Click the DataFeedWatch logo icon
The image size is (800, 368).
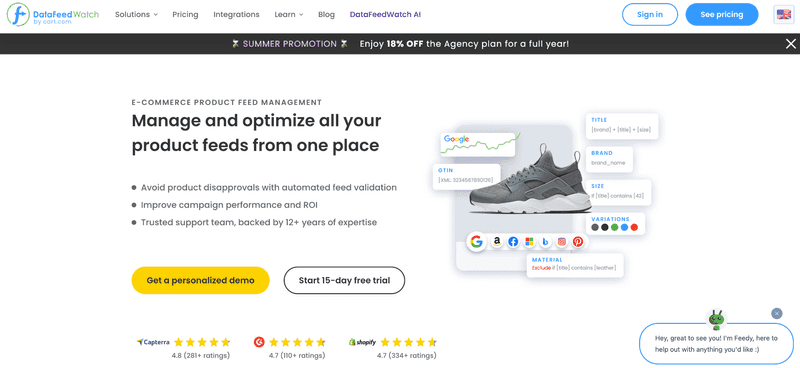18,14
